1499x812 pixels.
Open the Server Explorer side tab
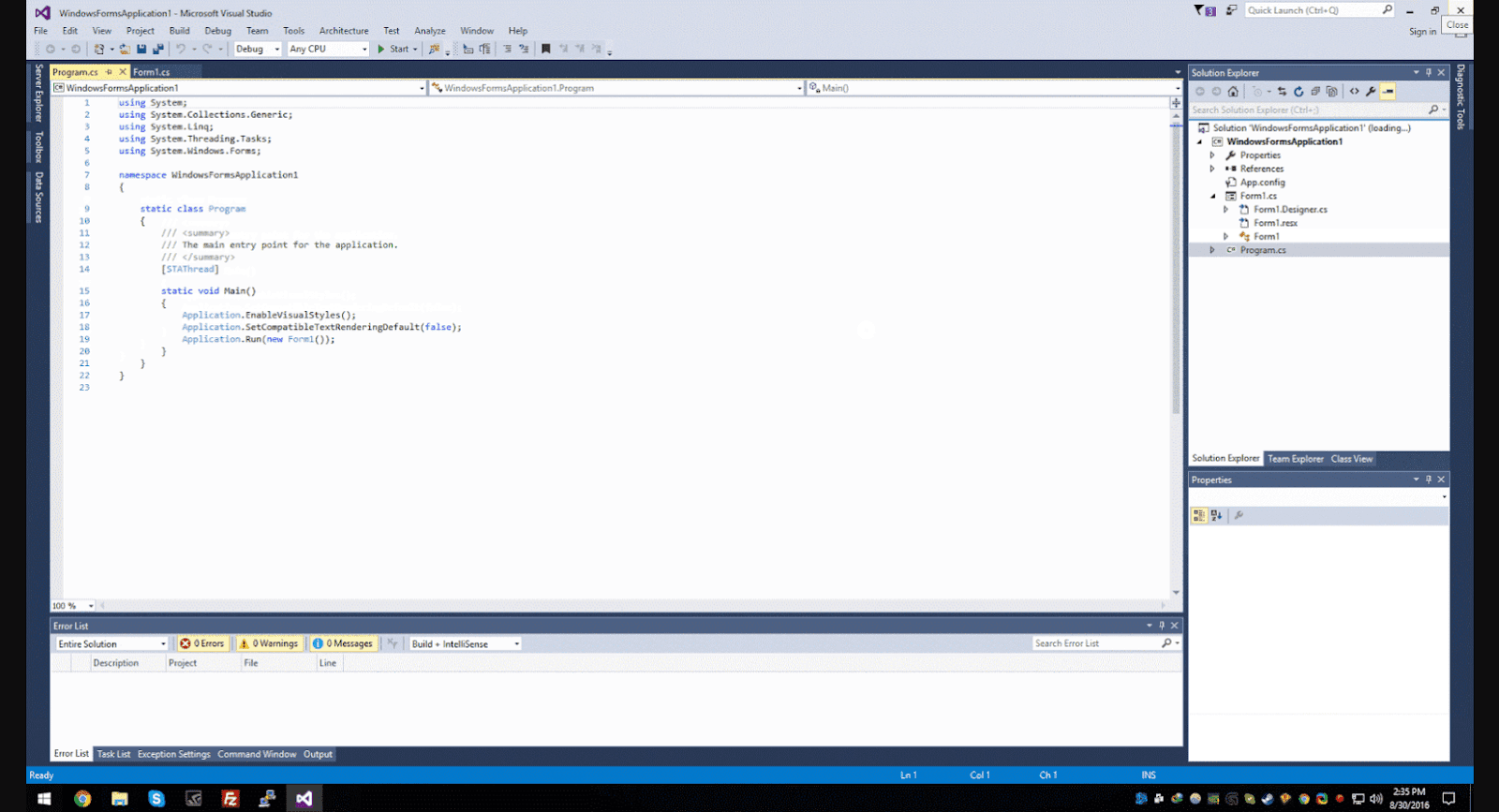click(38, 93)
